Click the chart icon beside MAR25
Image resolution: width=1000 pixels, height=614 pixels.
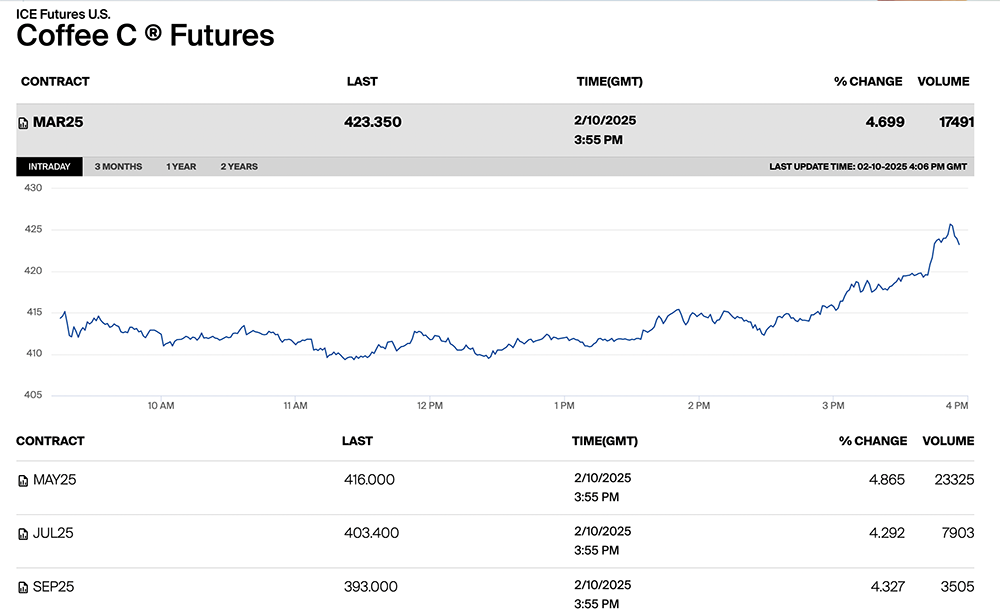24,123
